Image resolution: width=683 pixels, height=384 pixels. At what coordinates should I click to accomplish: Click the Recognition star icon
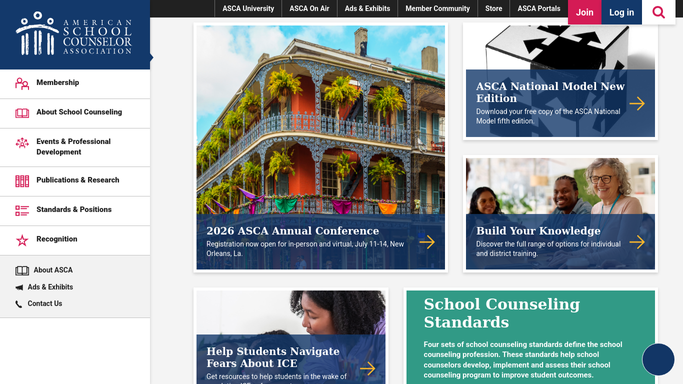(x=22, y=240)
